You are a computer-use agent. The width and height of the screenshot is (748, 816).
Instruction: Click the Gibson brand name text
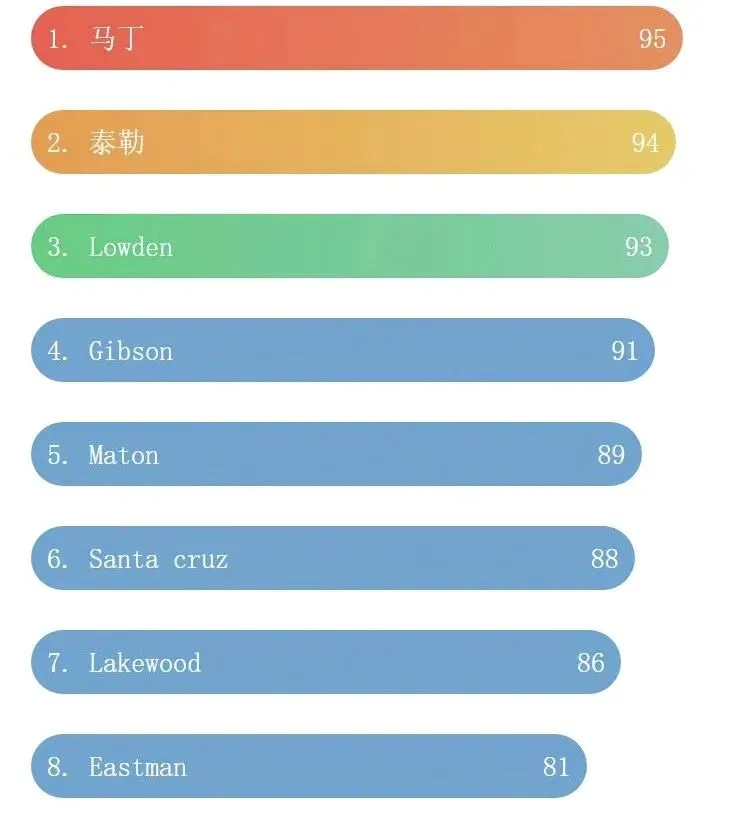click(131, 351)
